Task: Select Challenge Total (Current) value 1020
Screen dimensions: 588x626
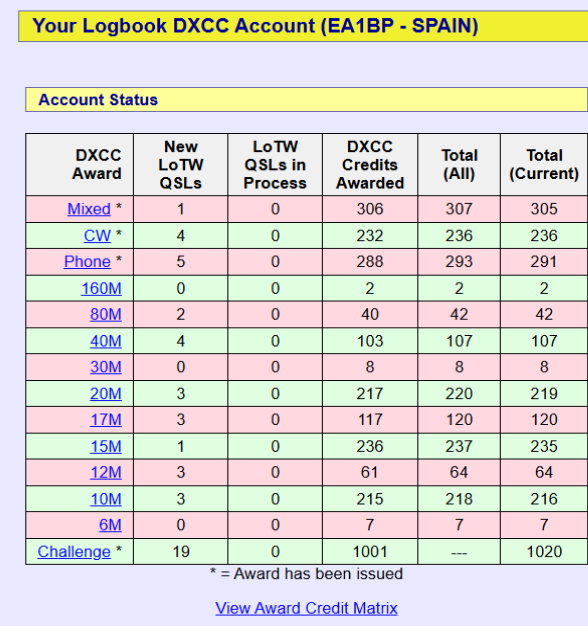Action: click(544, 551)
